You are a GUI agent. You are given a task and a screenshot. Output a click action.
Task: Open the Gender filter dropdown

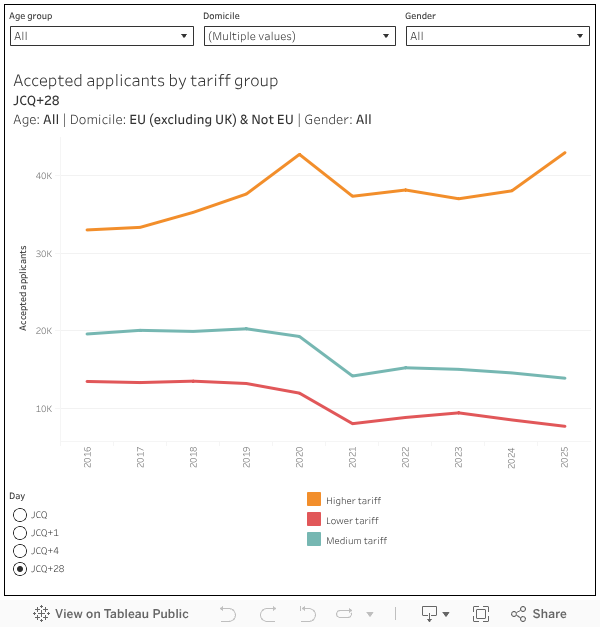(497, 36)
